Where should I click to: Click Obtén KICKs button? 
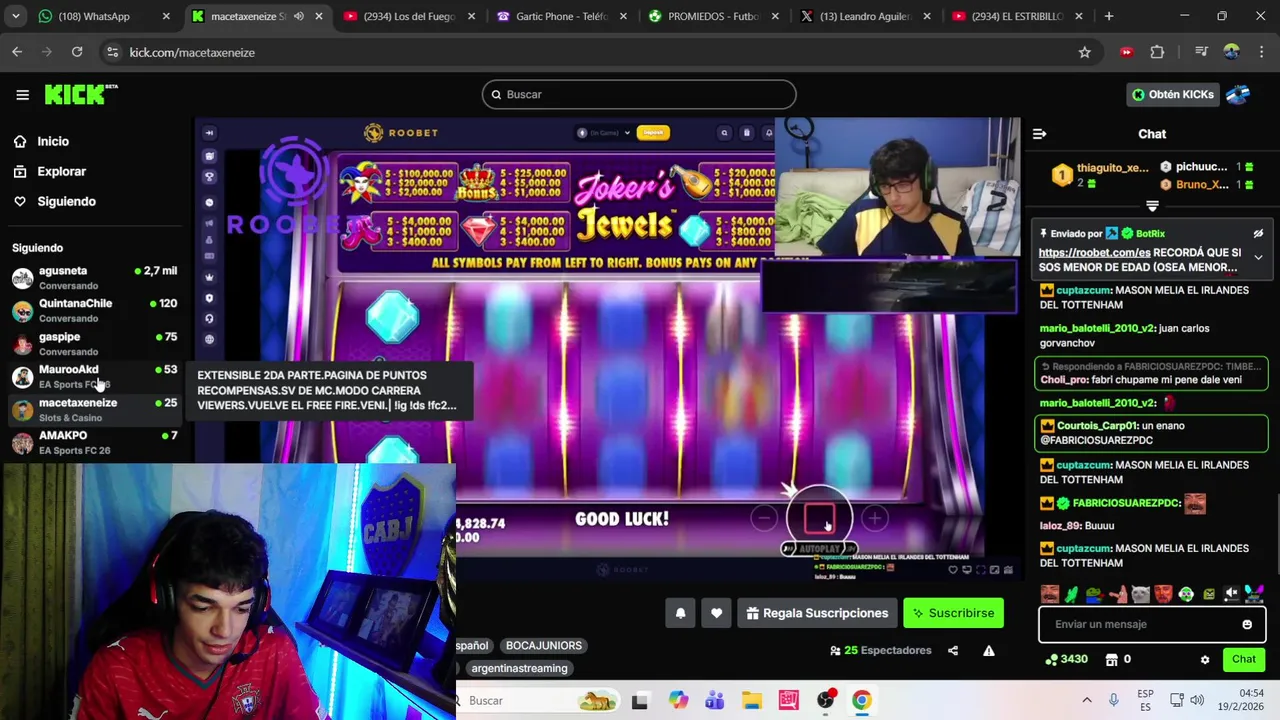[1172, 94]
